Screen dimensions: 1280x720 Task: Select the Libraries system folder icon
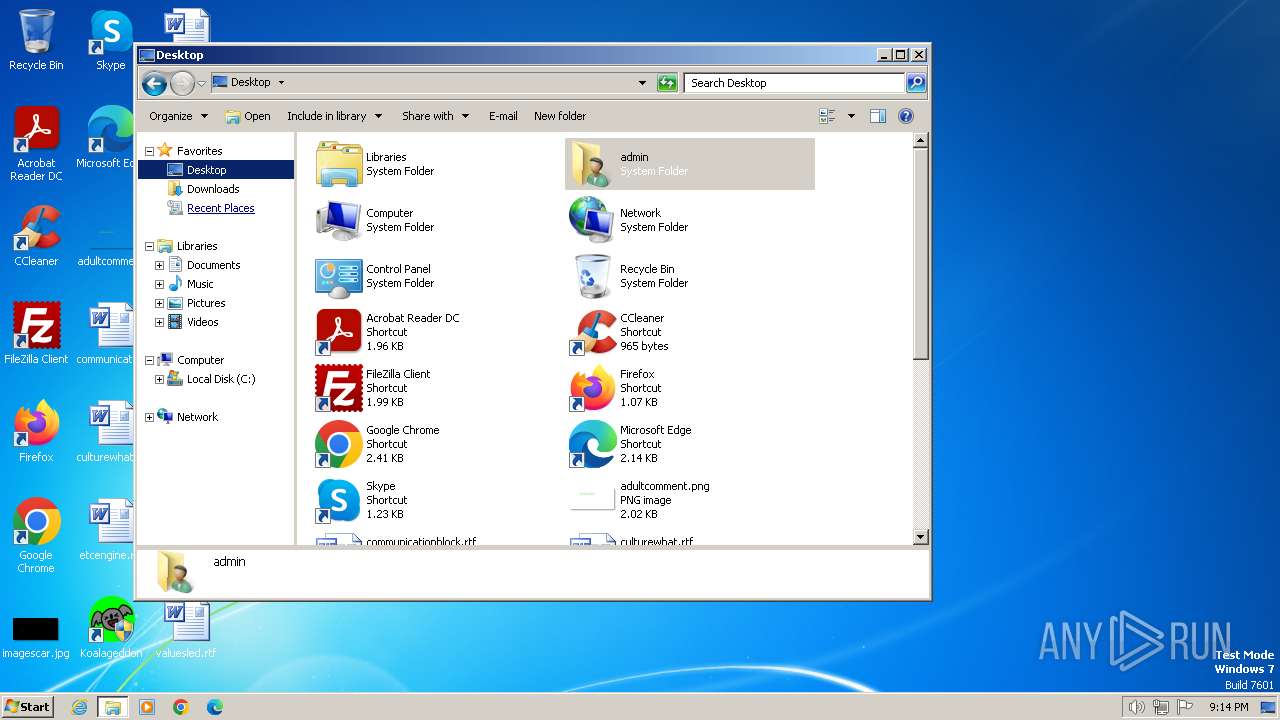[339, 164]
